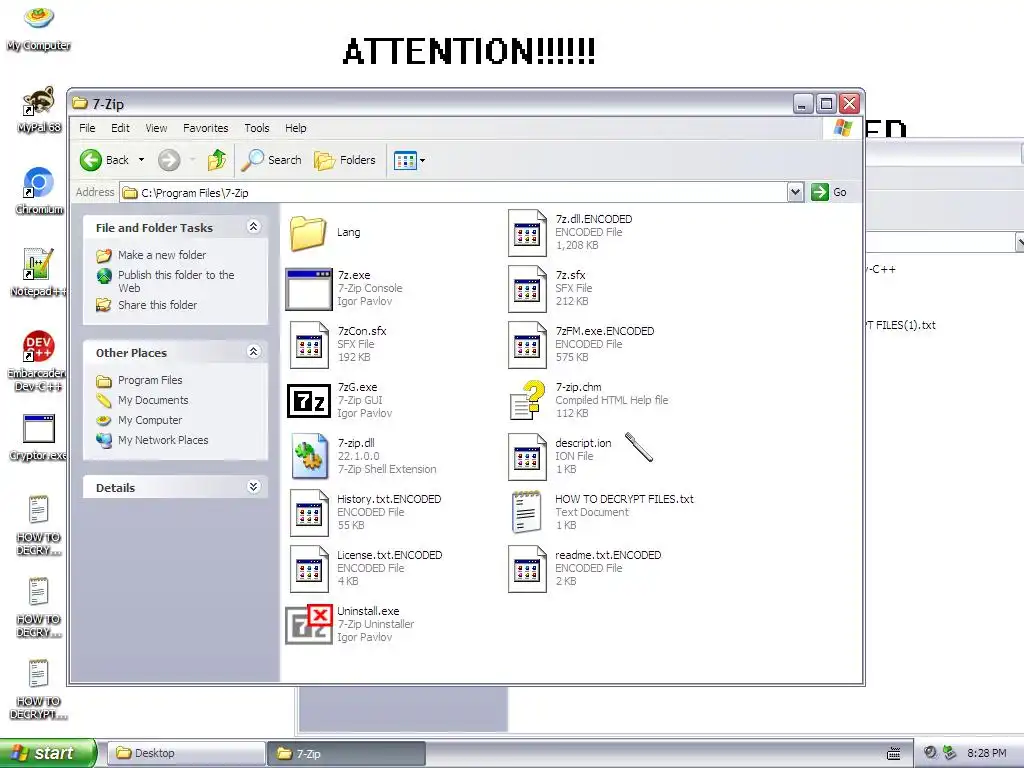Viewport: 1024px width, 768px height.
Task: Open the Back history dropdown arrow
Action: pos(141,160)
